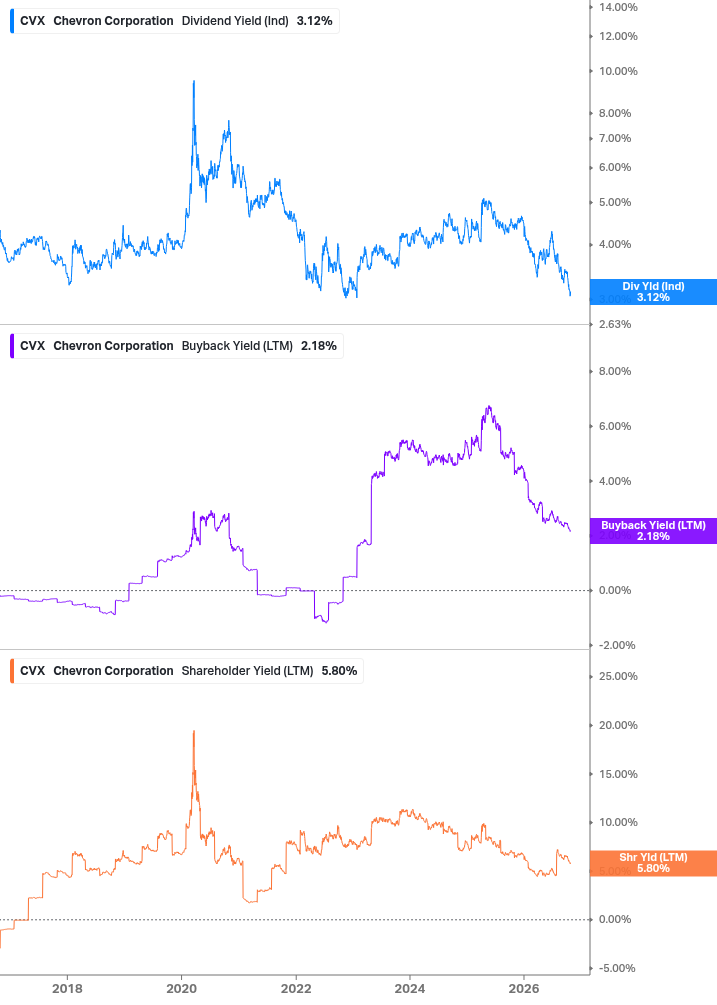Click the 2022 label on the time axis
This screenshot has width=717, height=1005.
295,988
